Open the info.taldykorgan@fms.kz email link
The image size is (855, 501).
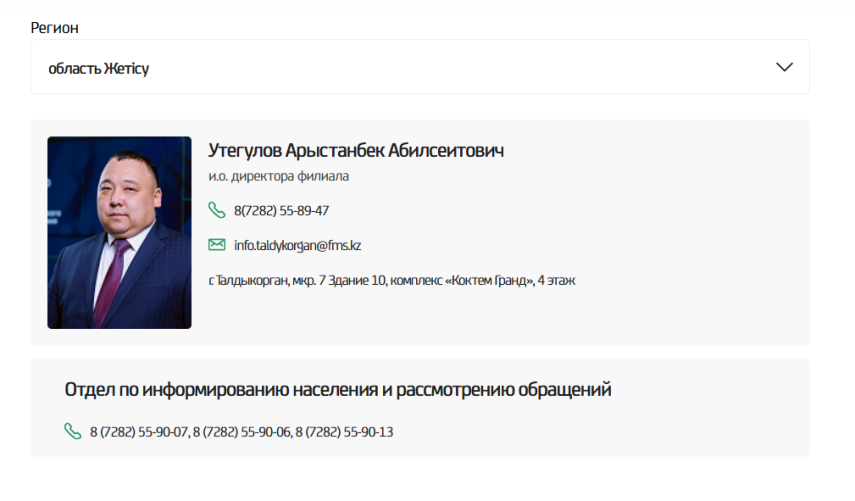[297, 245]
